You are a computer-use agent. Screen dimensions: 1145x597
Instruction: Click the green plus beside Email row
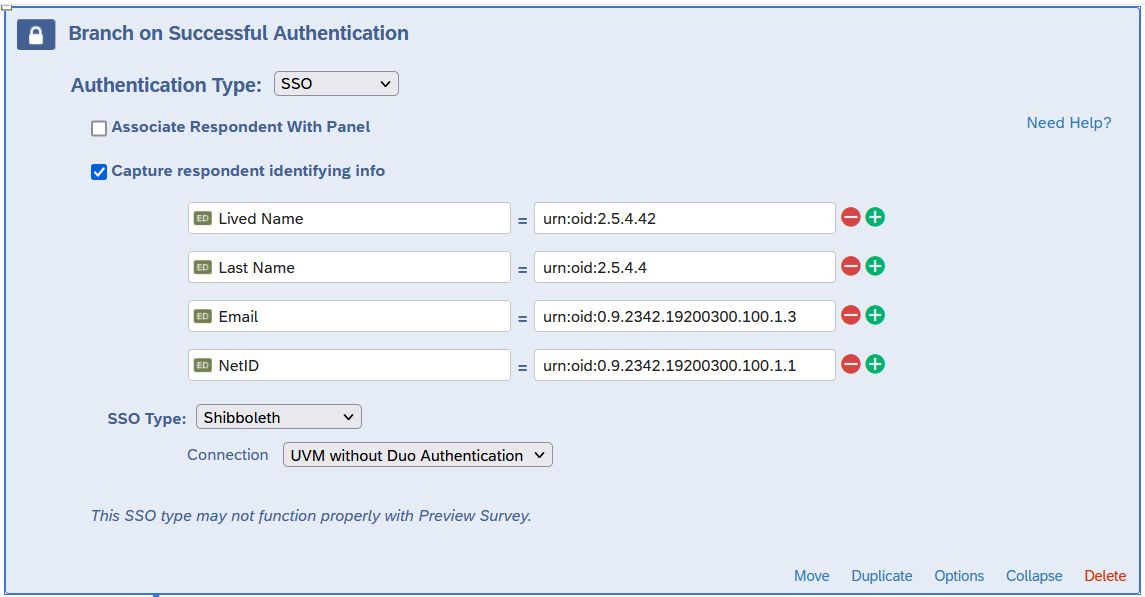click(x=875, y=315)
